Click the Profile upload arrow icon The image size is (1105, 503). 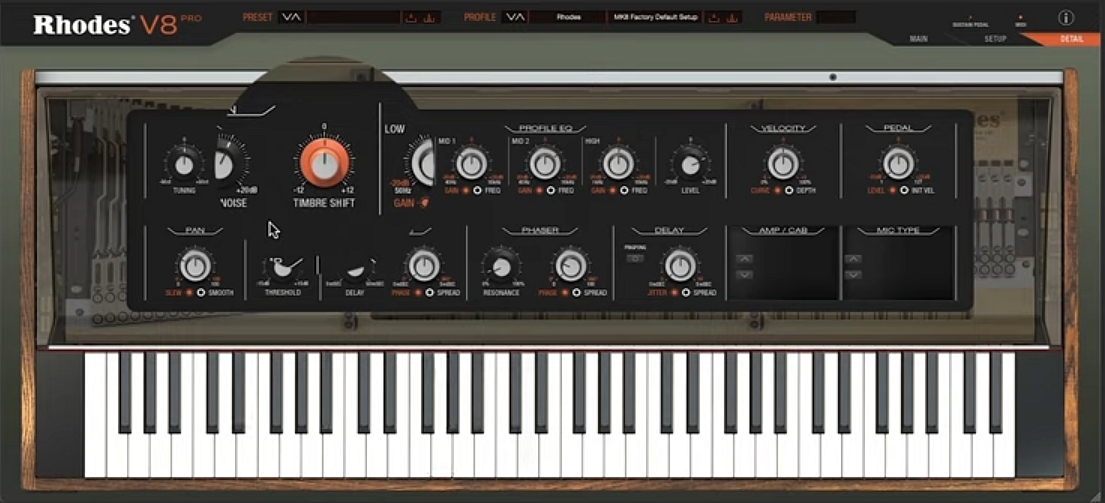click(715, 18)
